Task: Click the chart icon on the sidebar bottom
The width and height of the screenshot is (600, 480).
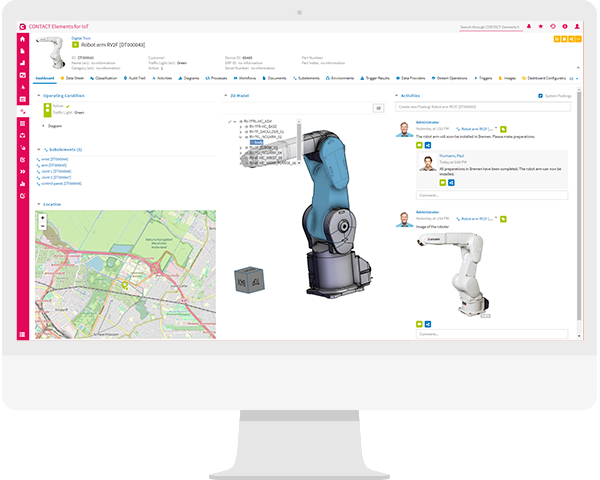Action: (x=23, y=184)
